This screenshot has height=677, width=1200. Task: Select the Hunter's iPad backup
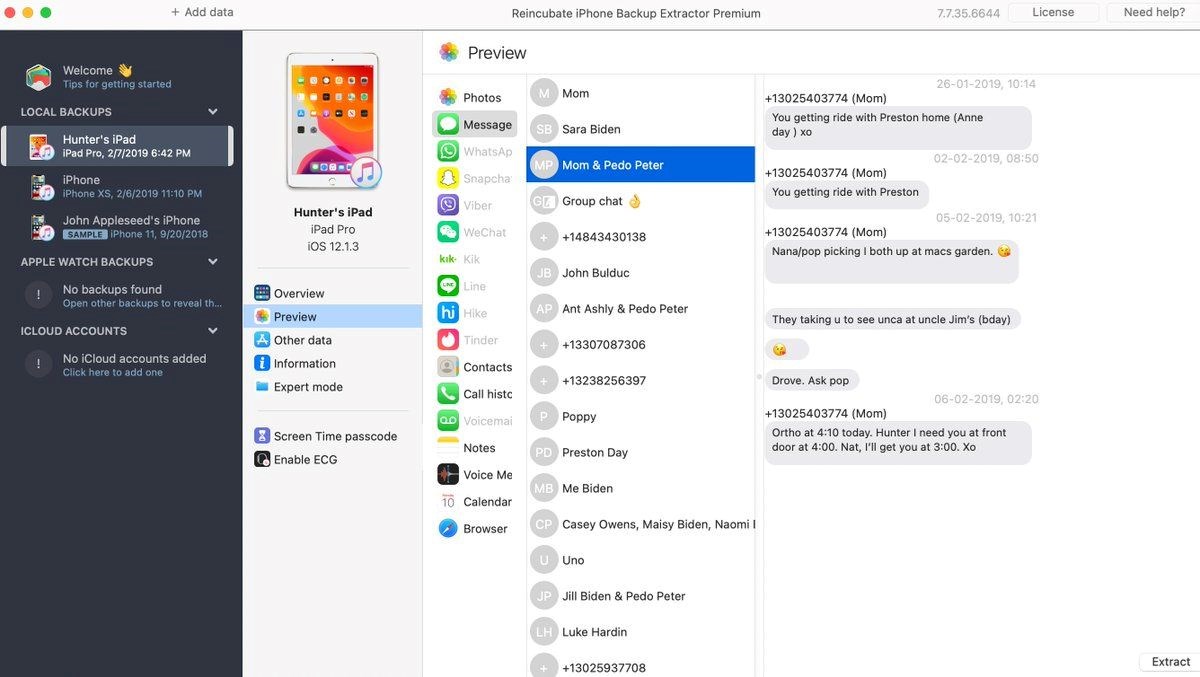tap(117, 146)
